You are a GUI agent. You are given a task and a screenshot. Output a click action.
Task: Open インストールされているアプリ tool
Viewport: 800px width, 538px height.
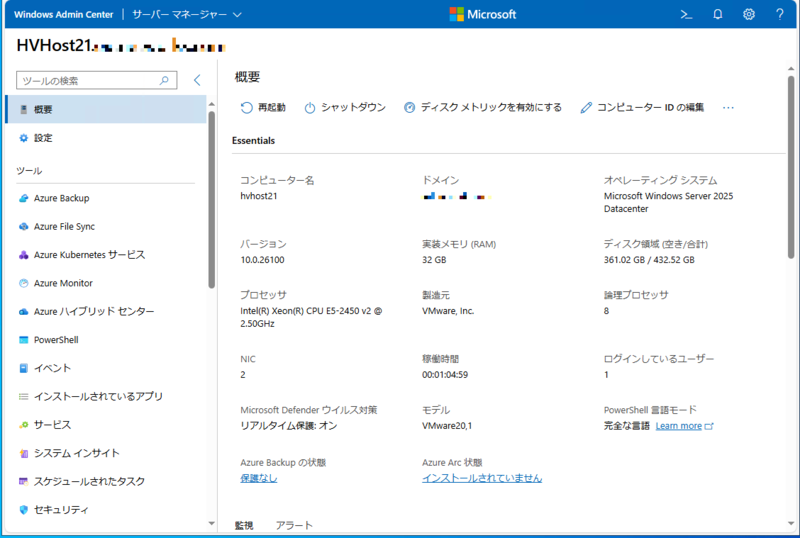coord(106,397)
